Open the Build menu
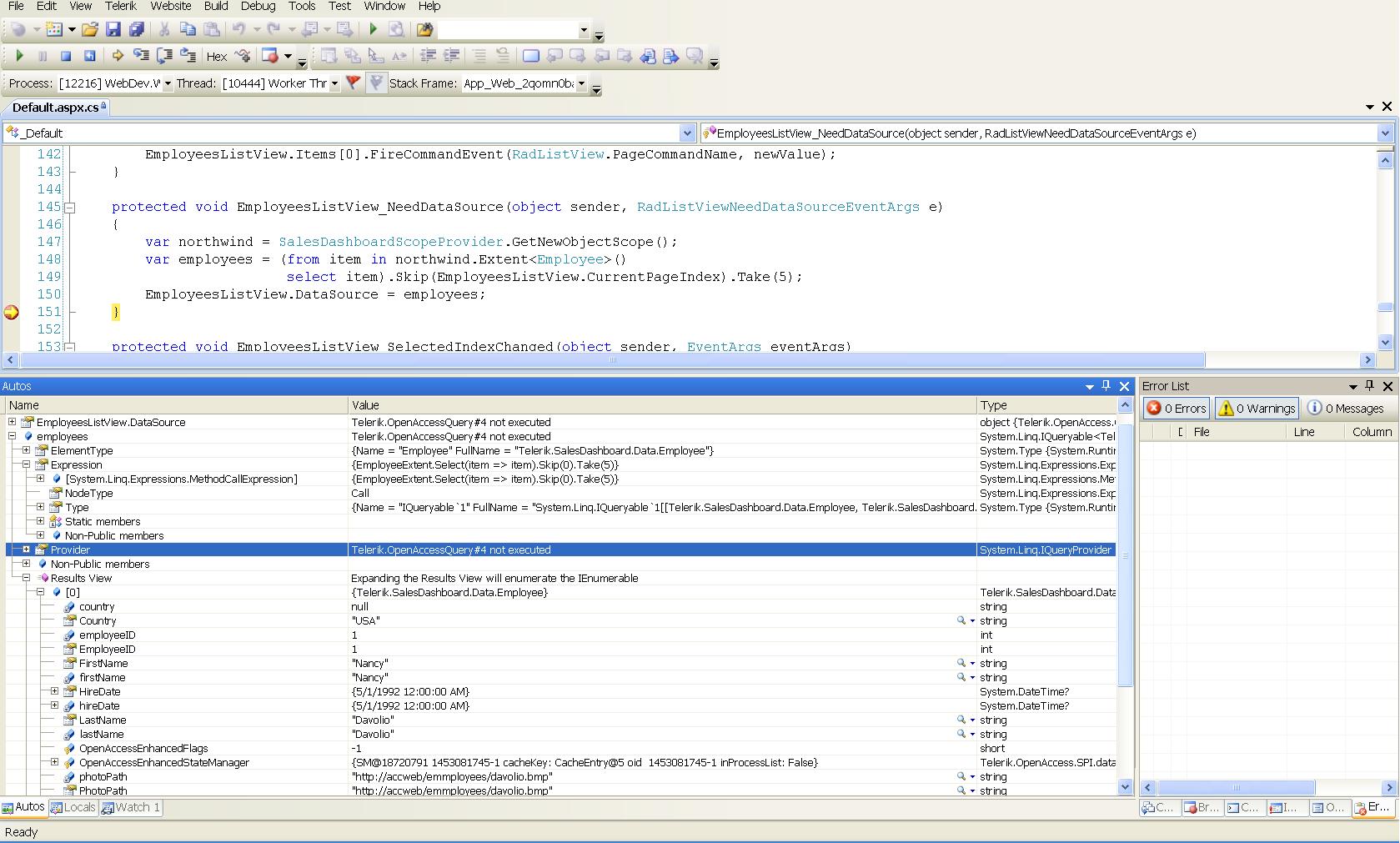 [x=216, y=6]
